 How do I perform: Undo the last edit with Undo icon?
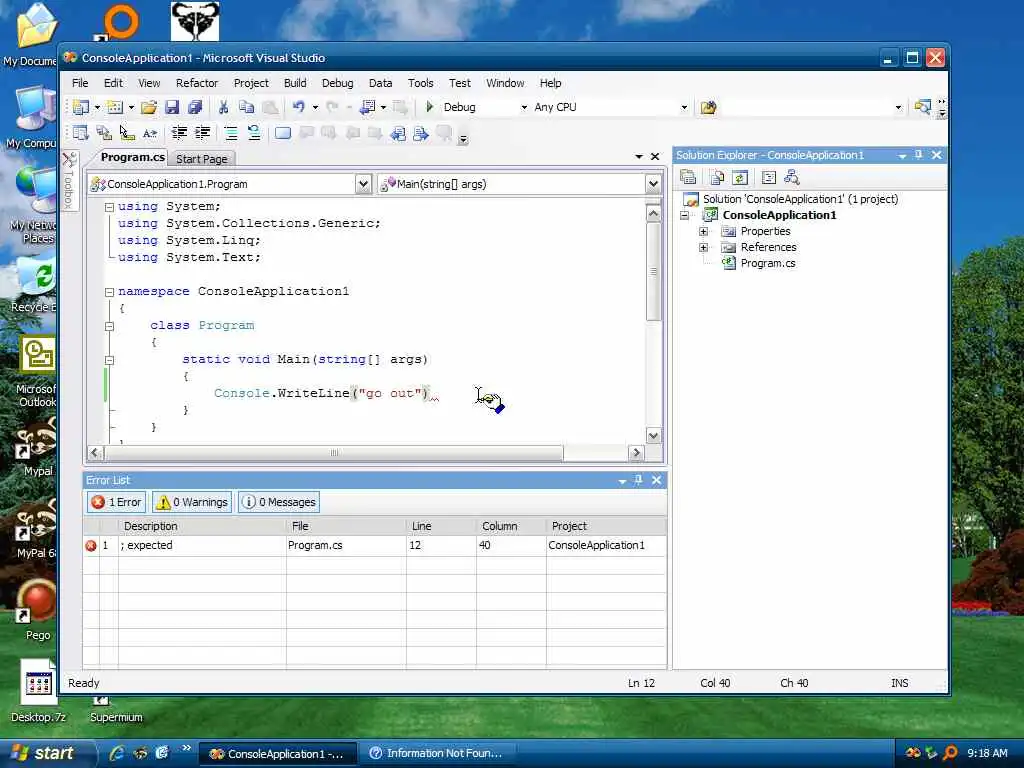pyautogui.click(x=298, y=106)
